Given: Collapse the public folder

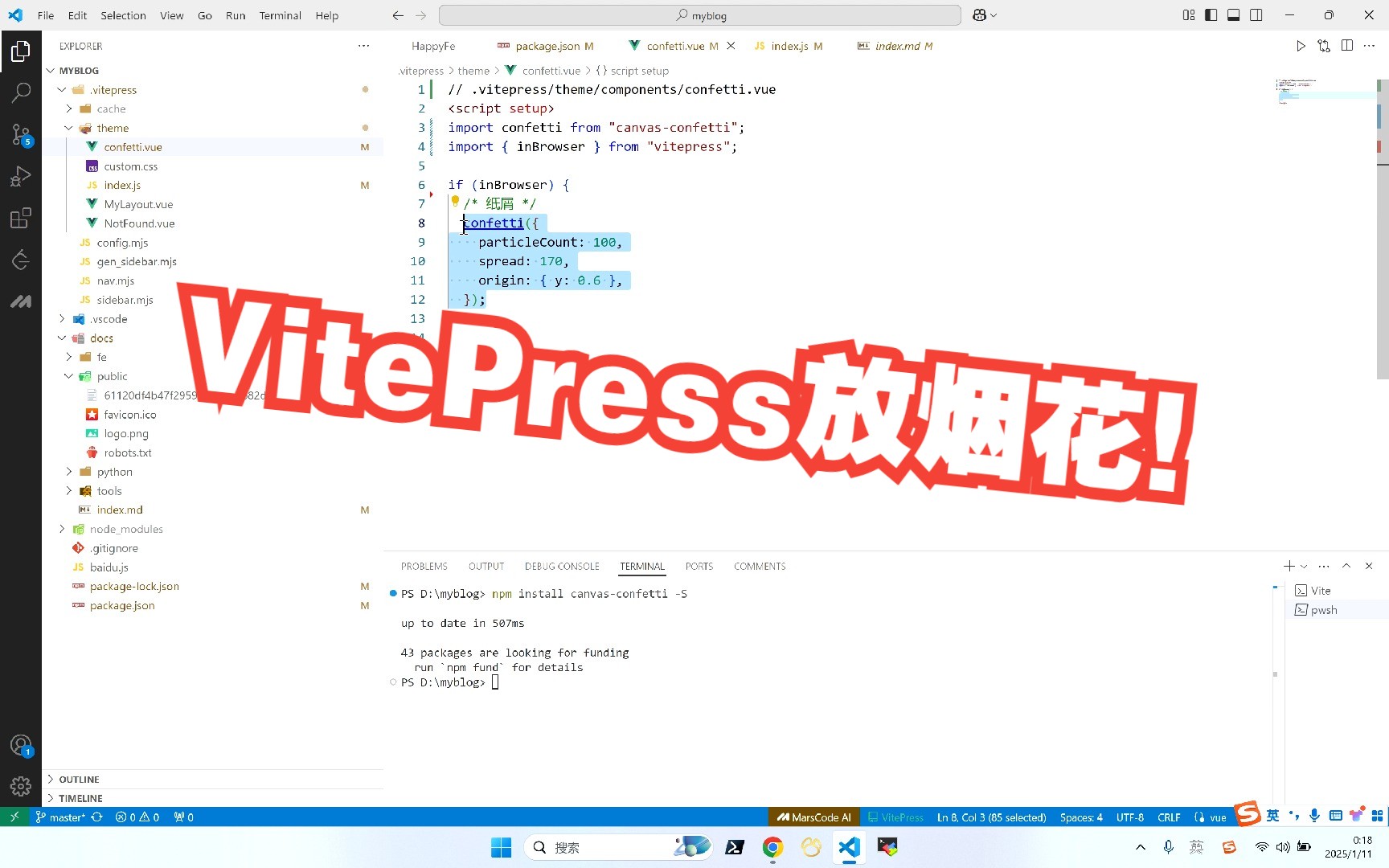Looking at the screenshot, I should click(x=68, y=376).
